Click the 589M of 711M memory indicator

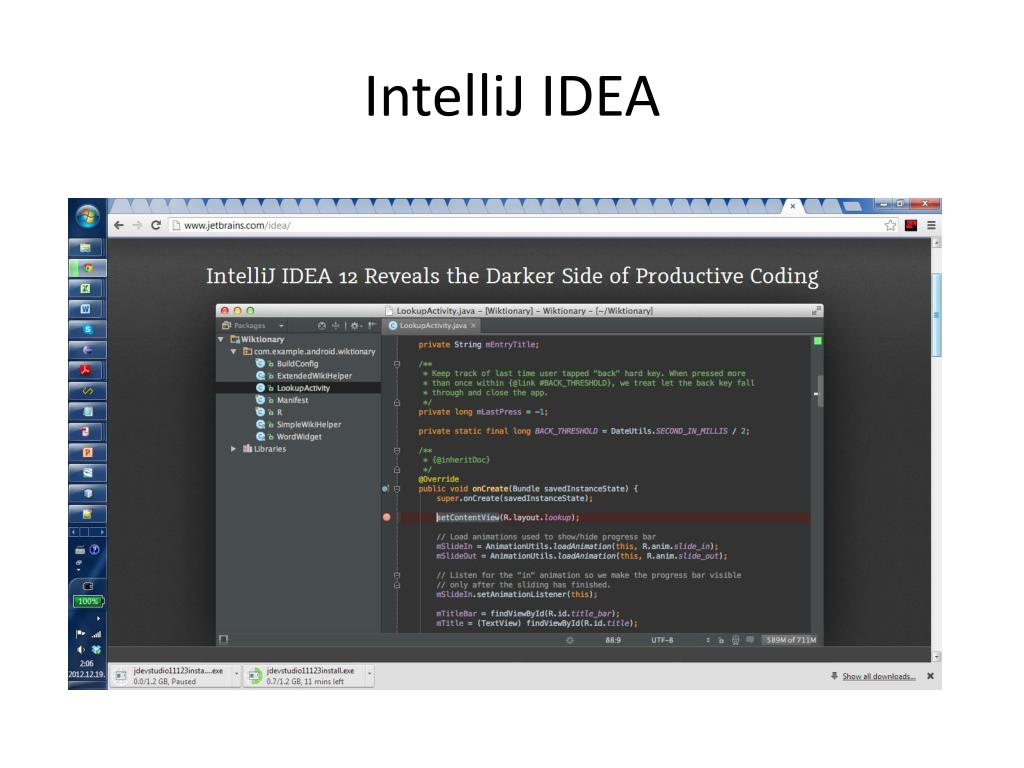tap(791, 640)
